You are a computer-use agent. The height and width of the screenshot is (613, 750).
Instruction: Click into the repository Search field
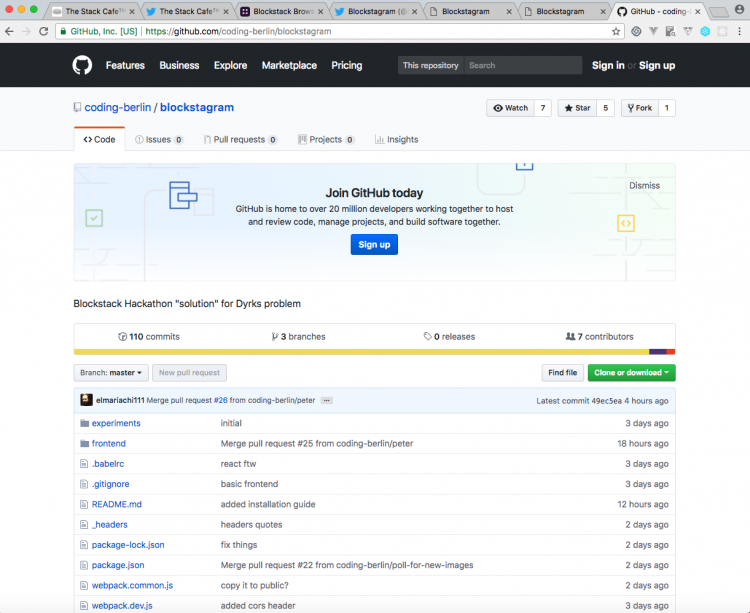pos(523,66)
